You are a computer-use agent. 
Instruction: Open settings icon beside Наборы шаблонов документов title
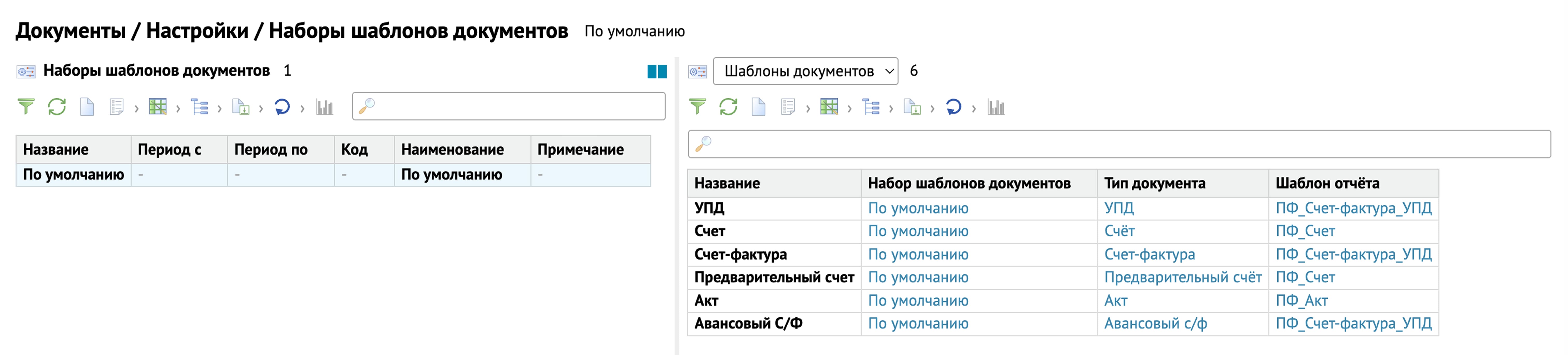coord(26,72)
